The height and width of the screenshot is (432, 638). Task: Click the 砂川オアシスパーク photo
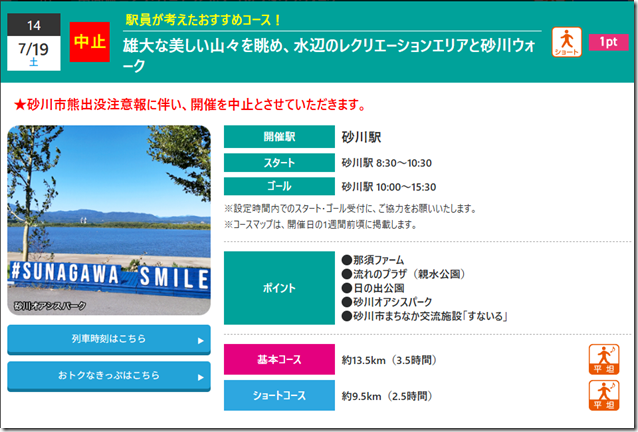(109, 220)
